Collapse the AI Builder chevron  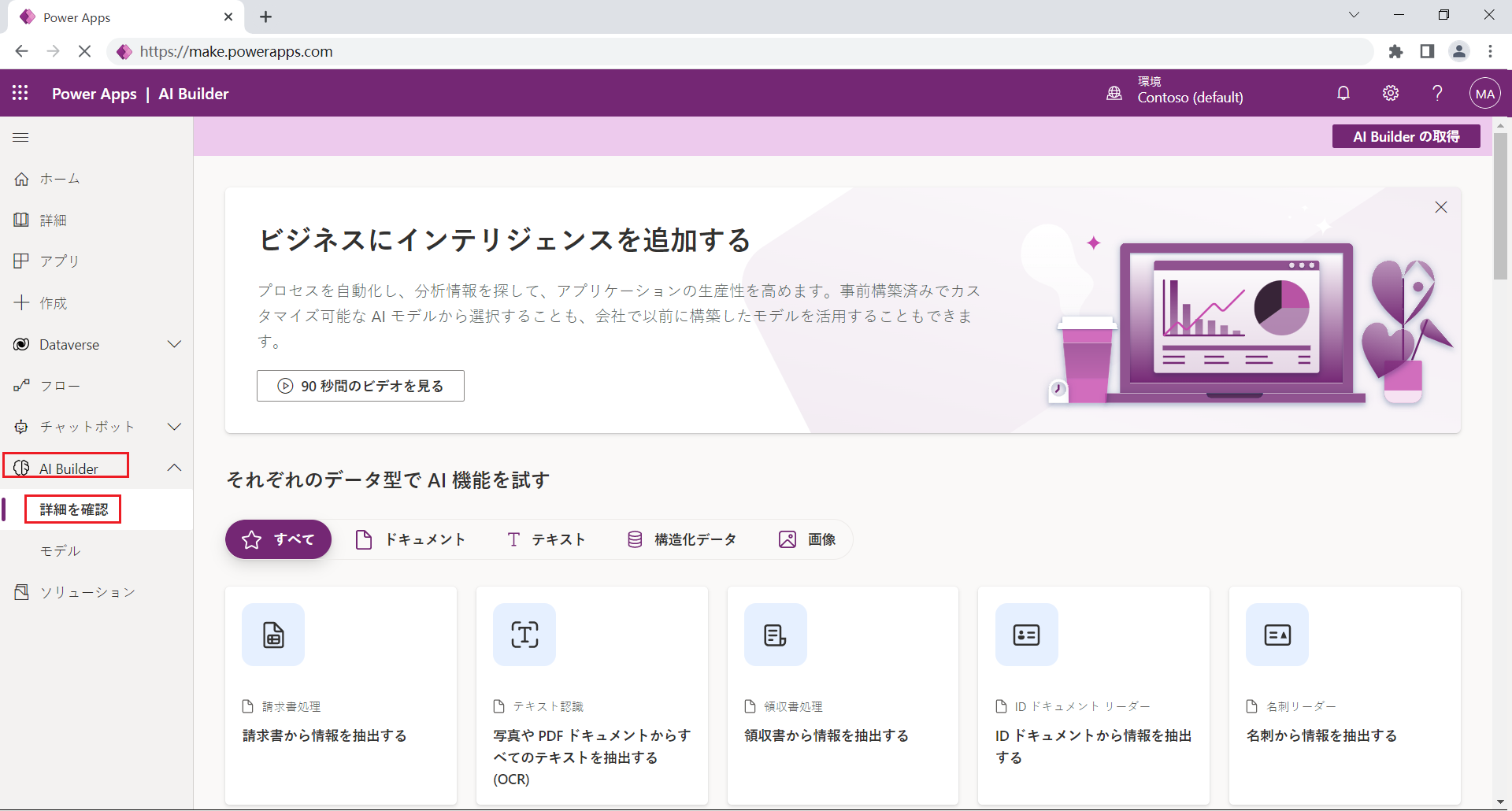175,468
